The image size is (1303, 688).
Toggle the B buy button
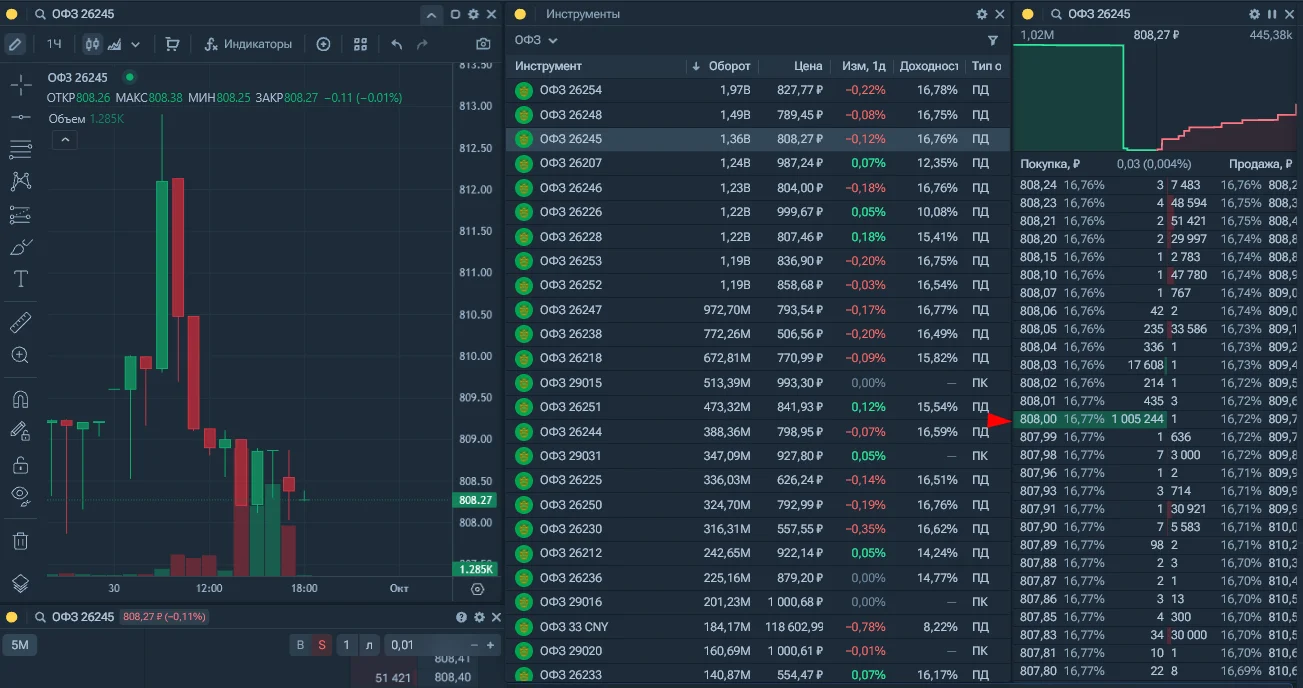click(x=300, y=645)
